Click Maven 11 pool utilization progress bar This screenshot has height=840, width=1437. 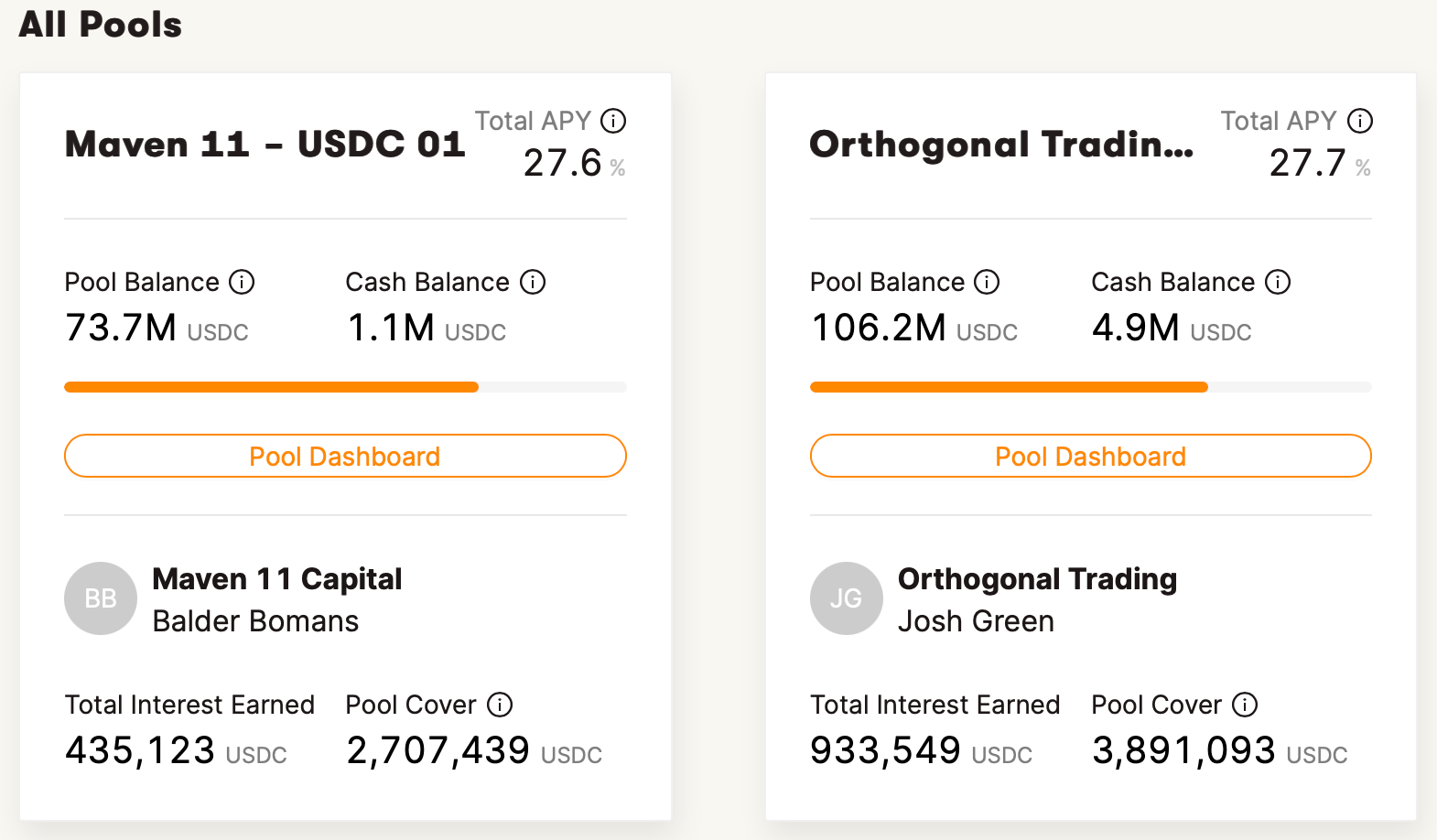point(345,387)
